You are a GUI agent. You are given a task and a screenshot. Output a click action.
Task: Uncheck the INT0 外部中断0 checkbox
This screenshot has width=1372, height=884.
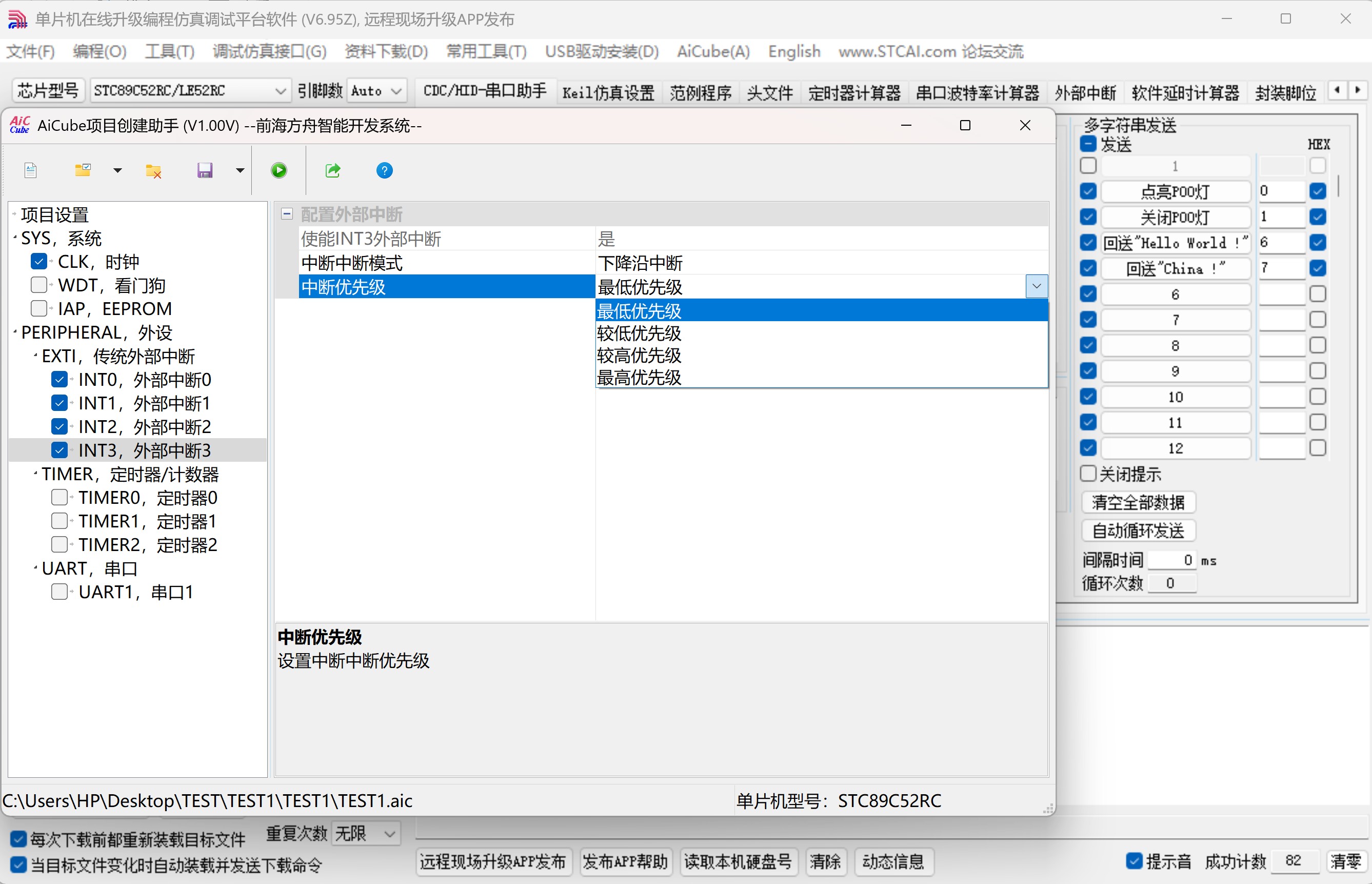tap(59, 380)
